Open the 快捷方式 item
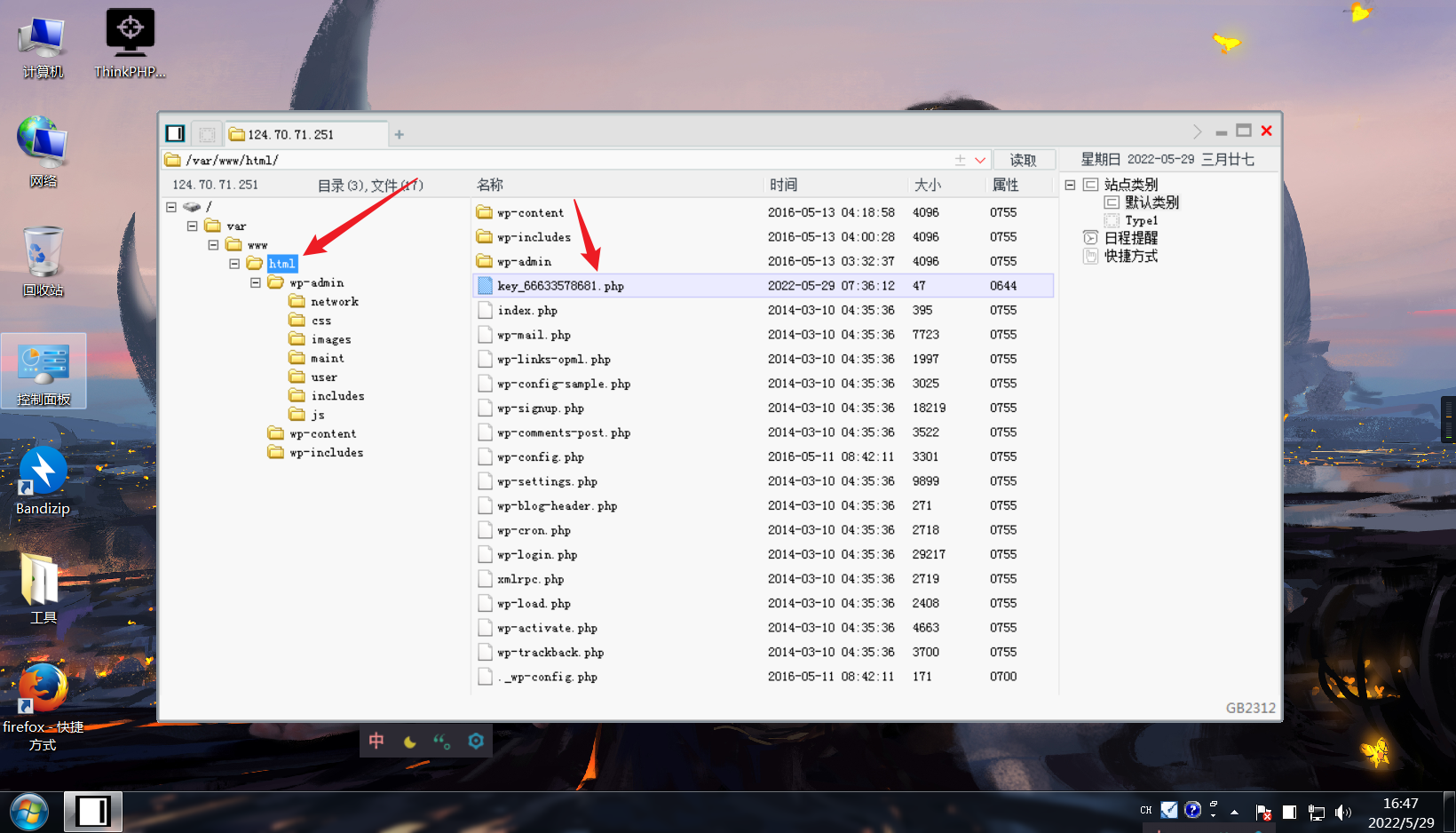Screen dimensions: 1456x833 (x=1121, y=257)
